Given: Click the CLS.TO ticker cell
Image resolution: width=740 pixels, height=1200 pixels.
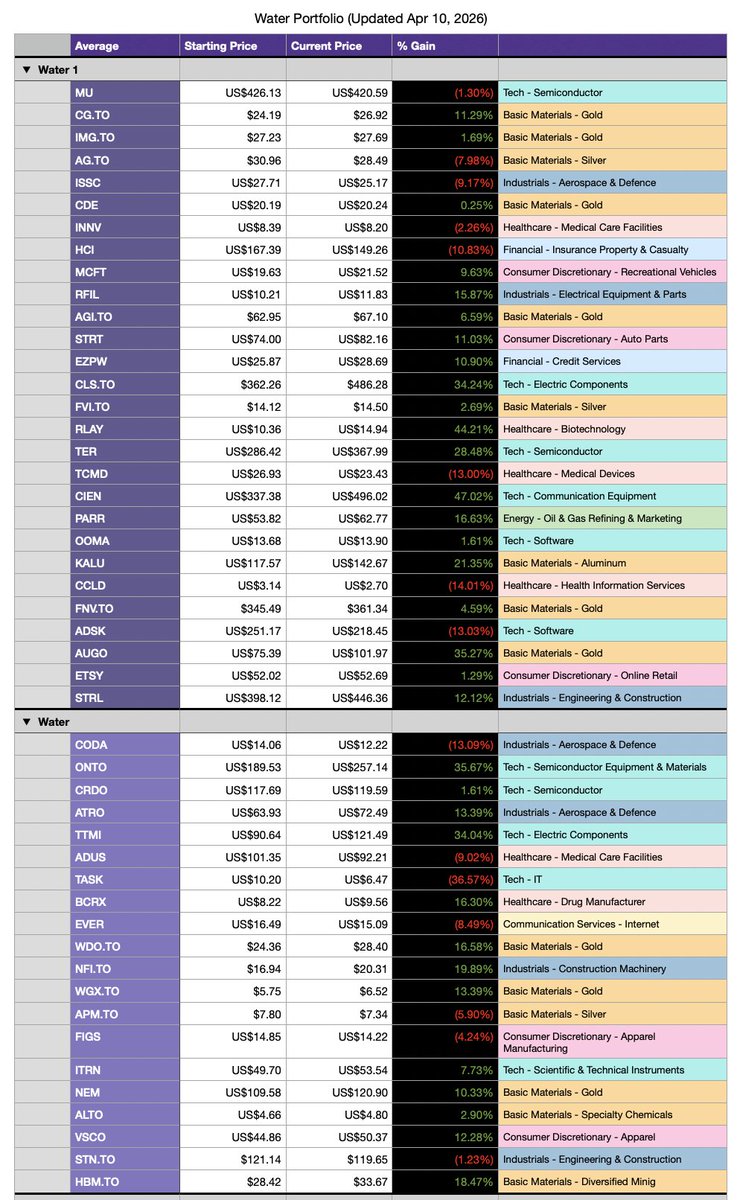Looking at the screenshot, I should pyautogui.click(x=126, y=384).
